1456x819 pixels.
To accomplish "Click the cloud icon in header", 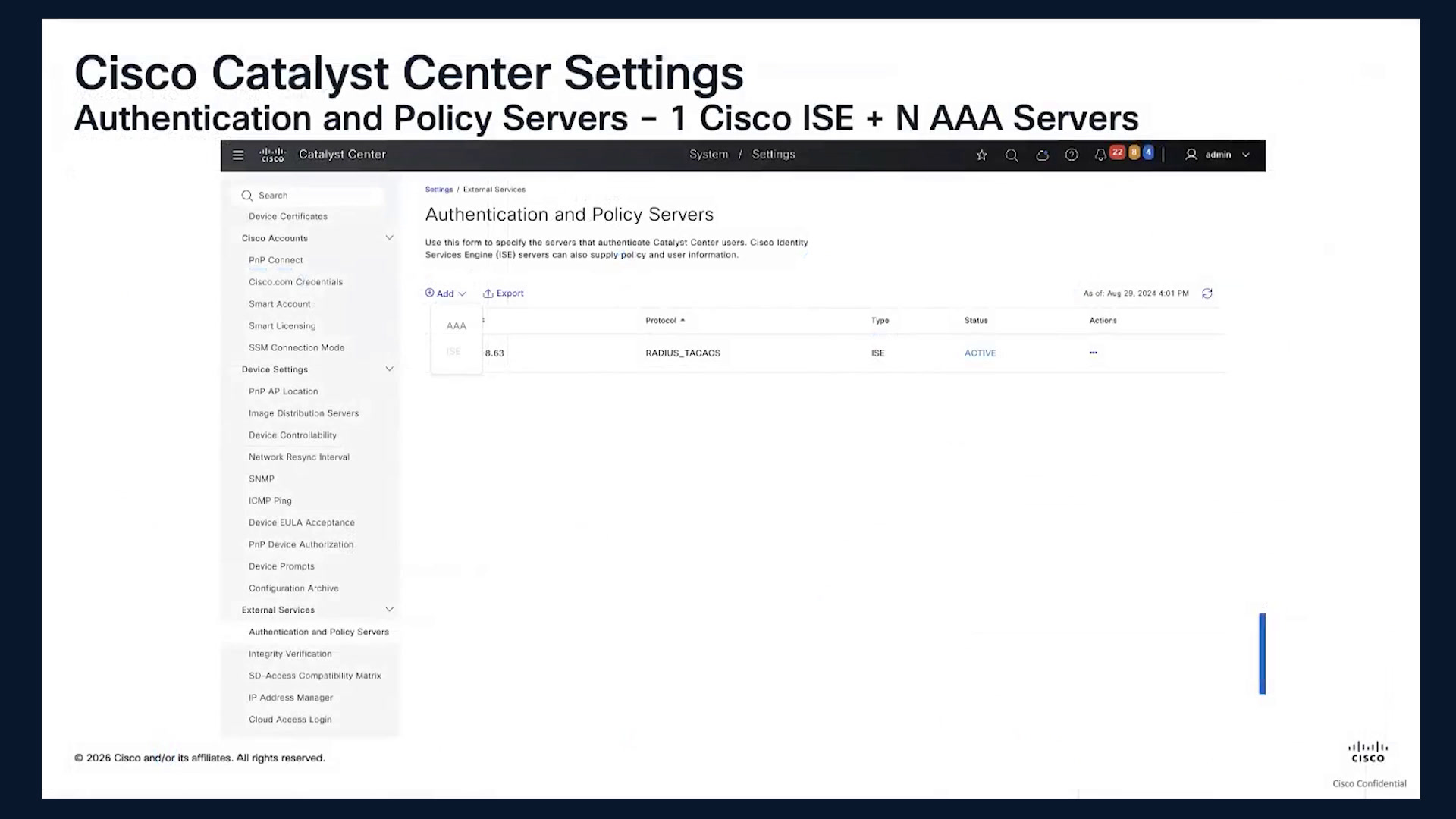I will coord(1042,155).
